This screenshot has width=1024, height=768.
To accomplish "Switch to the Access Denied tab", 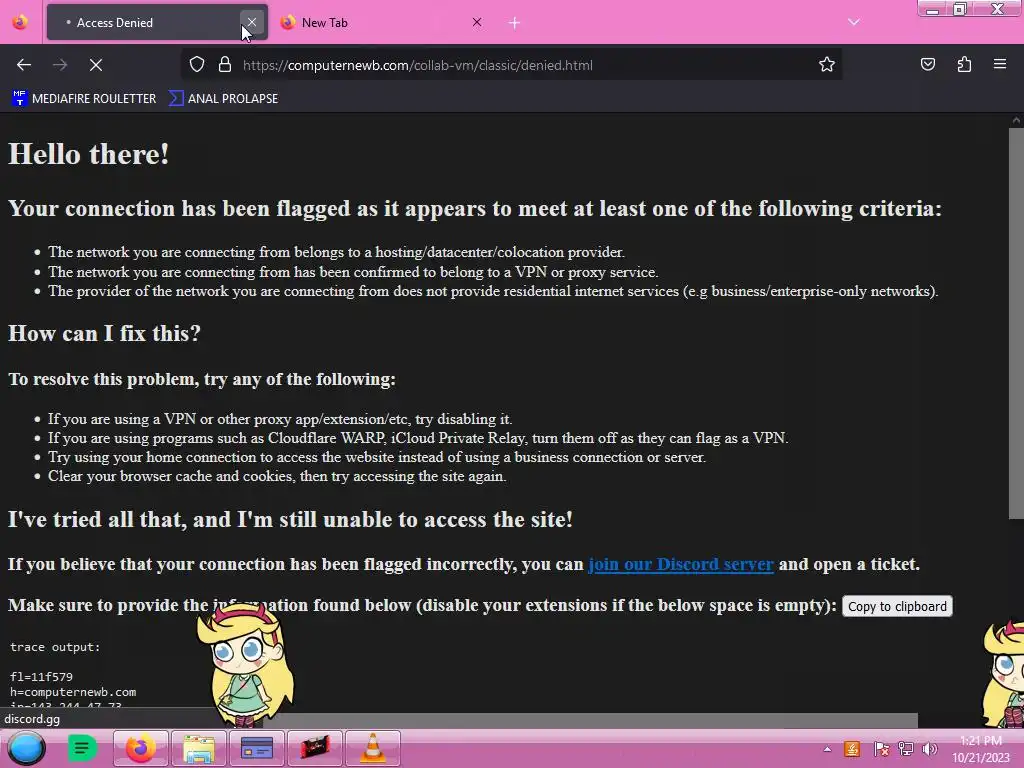I will tap(157, 22).
